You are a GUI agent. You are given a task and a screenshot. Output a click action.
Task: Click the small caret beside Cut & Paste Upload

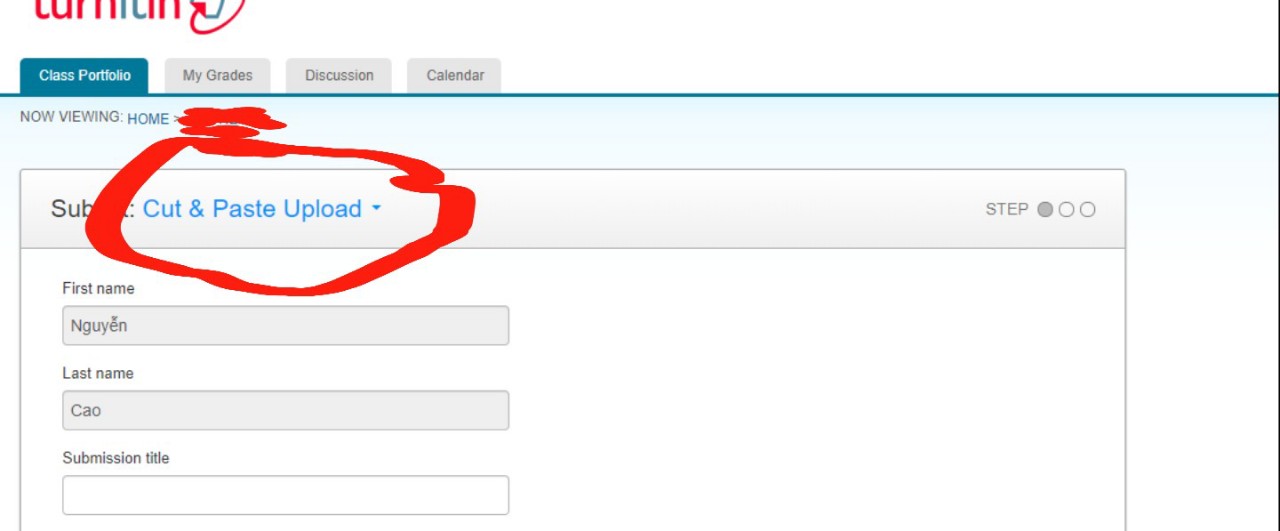pos(376,210)
